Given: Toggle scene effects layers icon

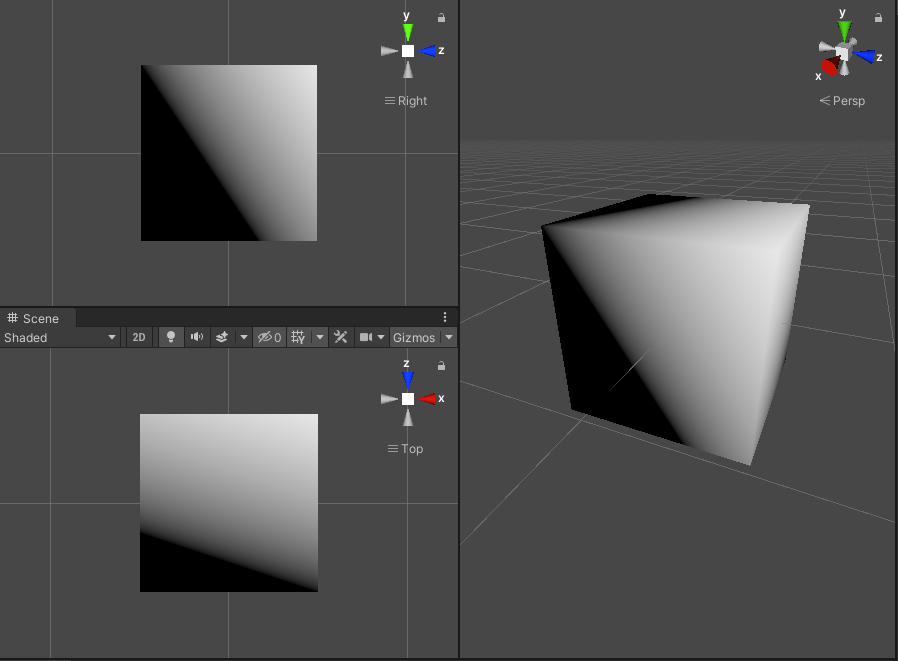Looking at the screenshot, I should [x=222, y=337].
